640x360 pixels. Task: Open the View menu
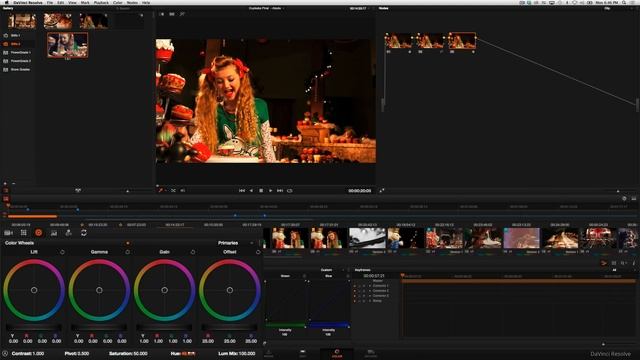pos(72,2)
